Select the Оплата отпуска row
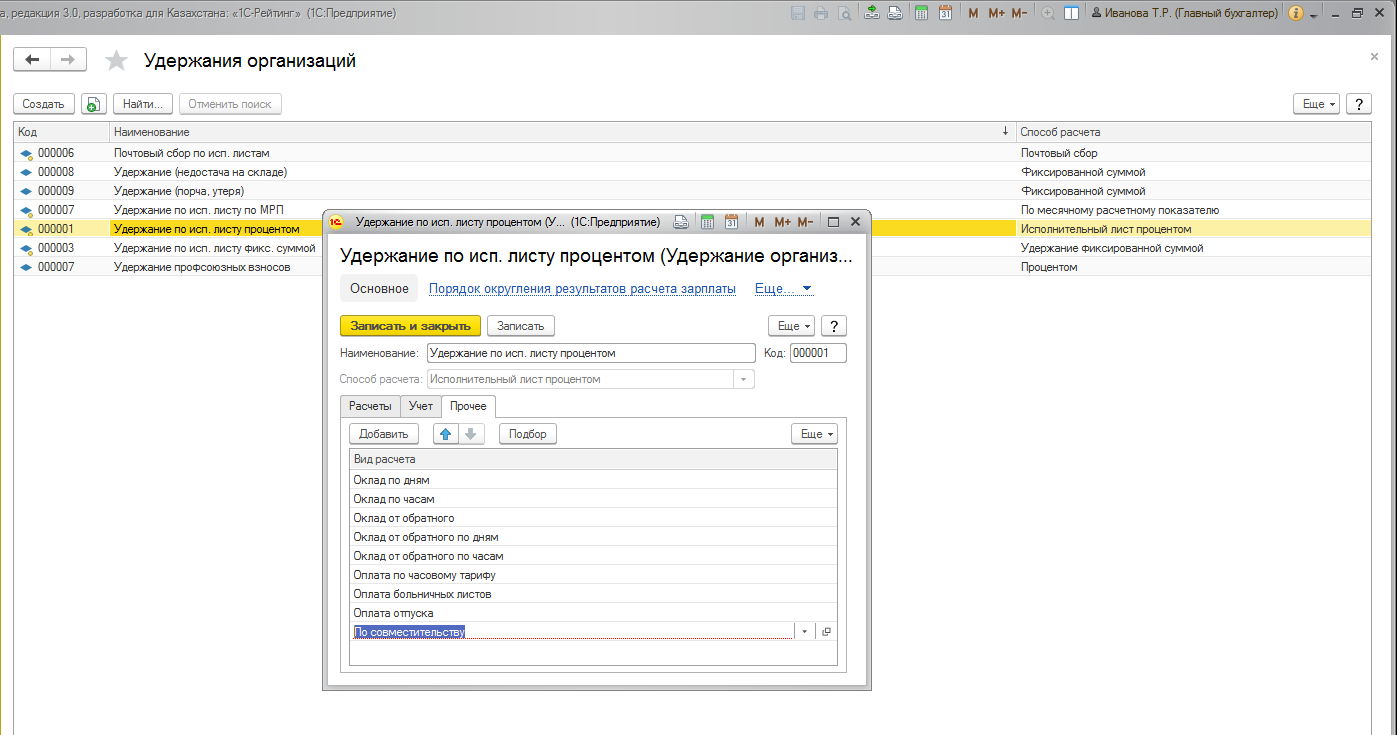1397x735 pixels. pyautogui.click(x=594, y=613)
